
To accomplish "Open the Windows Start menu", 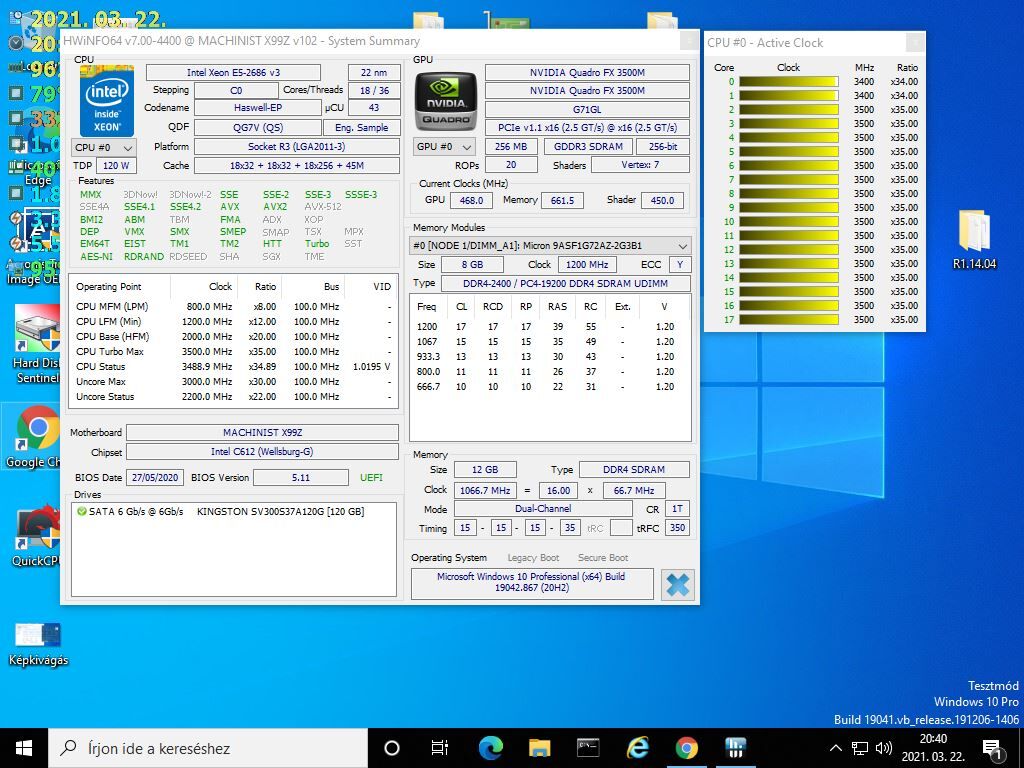I will (24, 748).
